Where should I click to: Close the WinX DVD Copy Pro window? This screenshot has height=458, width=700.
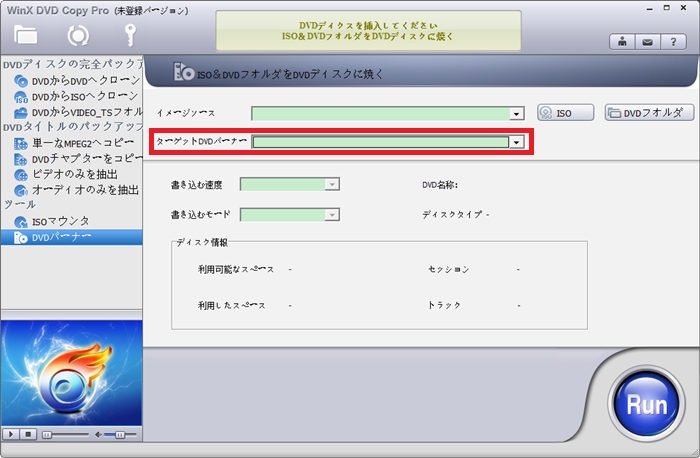pyautogui.click(x=683, y=8)
